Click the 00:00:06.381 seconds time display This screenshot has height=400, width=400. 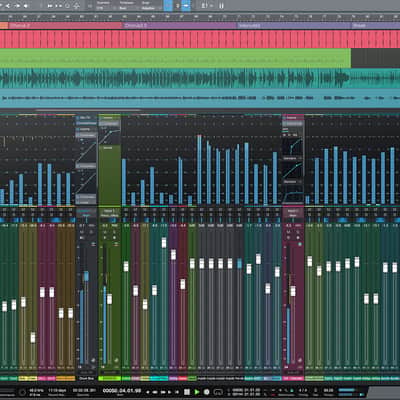(x=84, y=390)
